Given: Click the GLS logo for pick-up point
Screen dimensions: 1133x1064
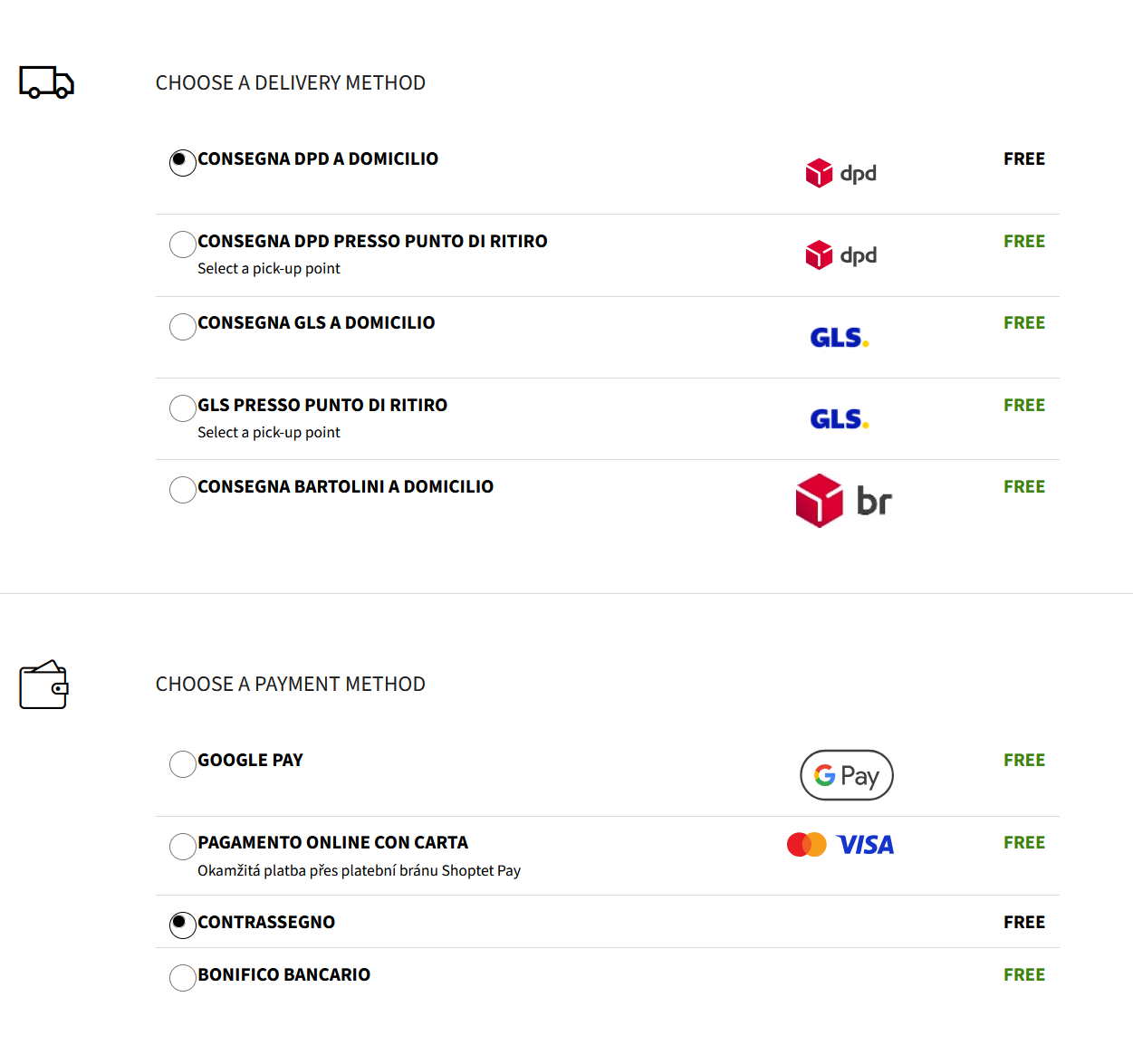Looking at the screenshot, I should 839,419.
